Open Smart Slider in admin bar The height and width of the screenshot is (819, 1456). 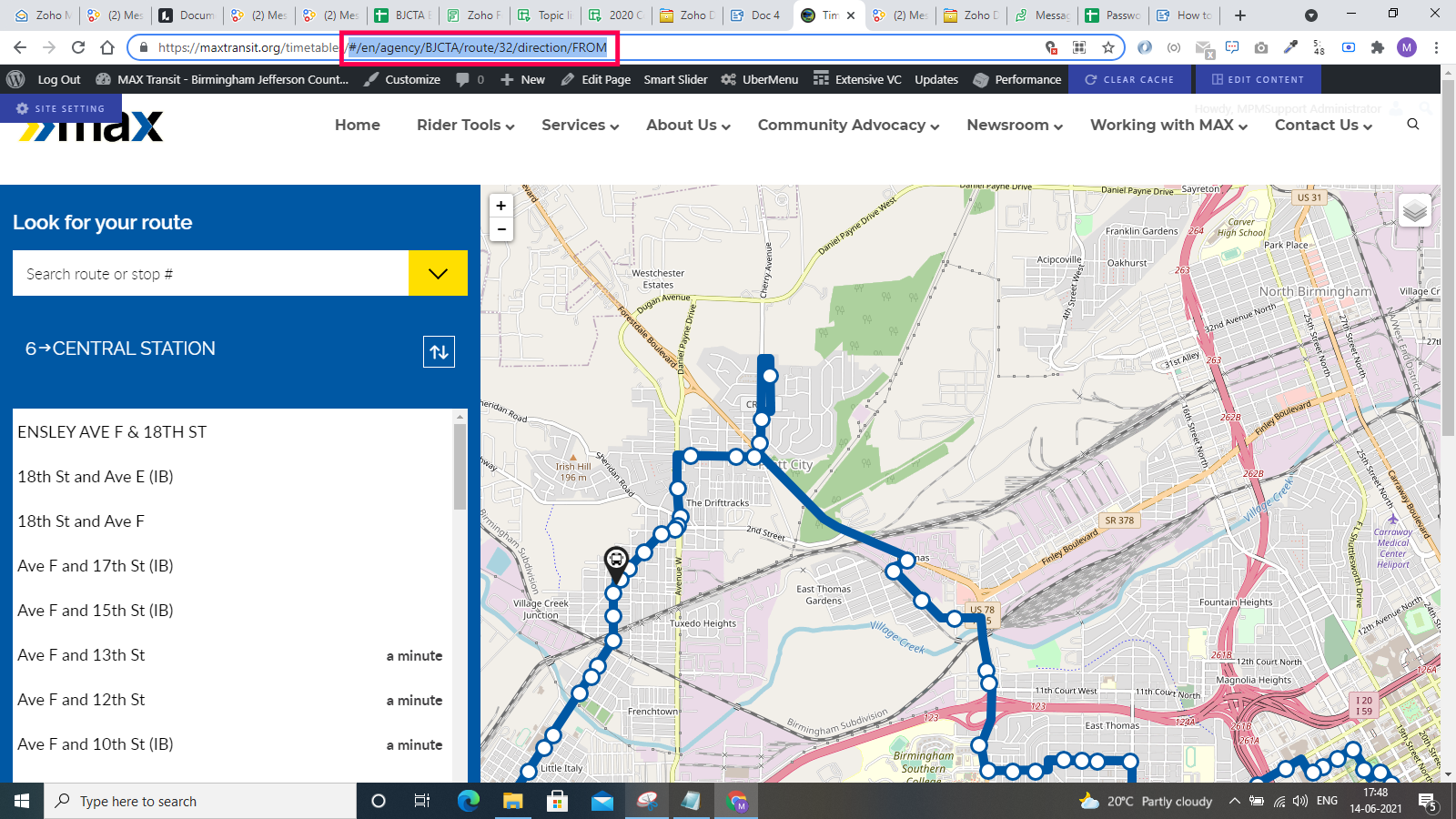point(675,79)
